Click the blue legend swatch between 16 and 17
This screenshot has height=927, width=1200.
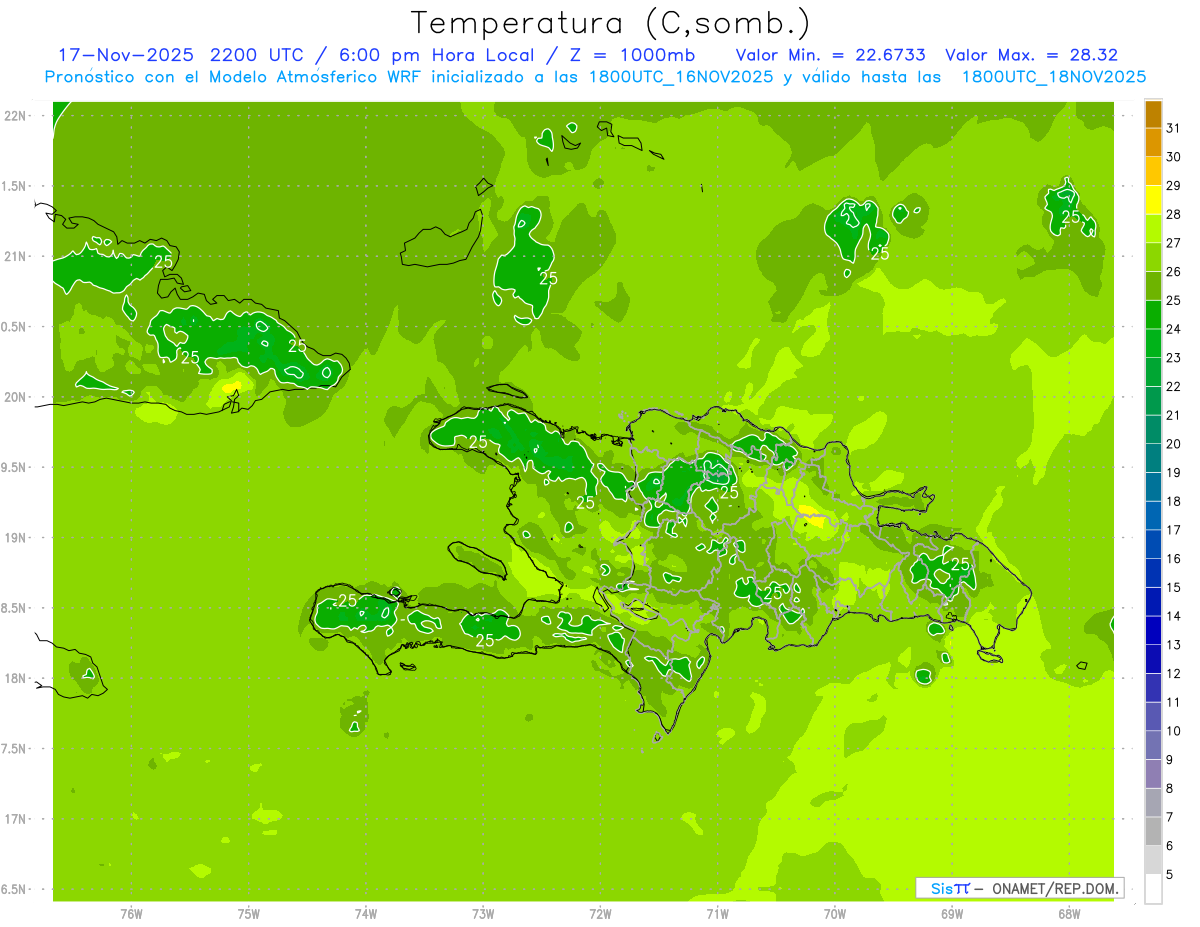pos(1153,545)
